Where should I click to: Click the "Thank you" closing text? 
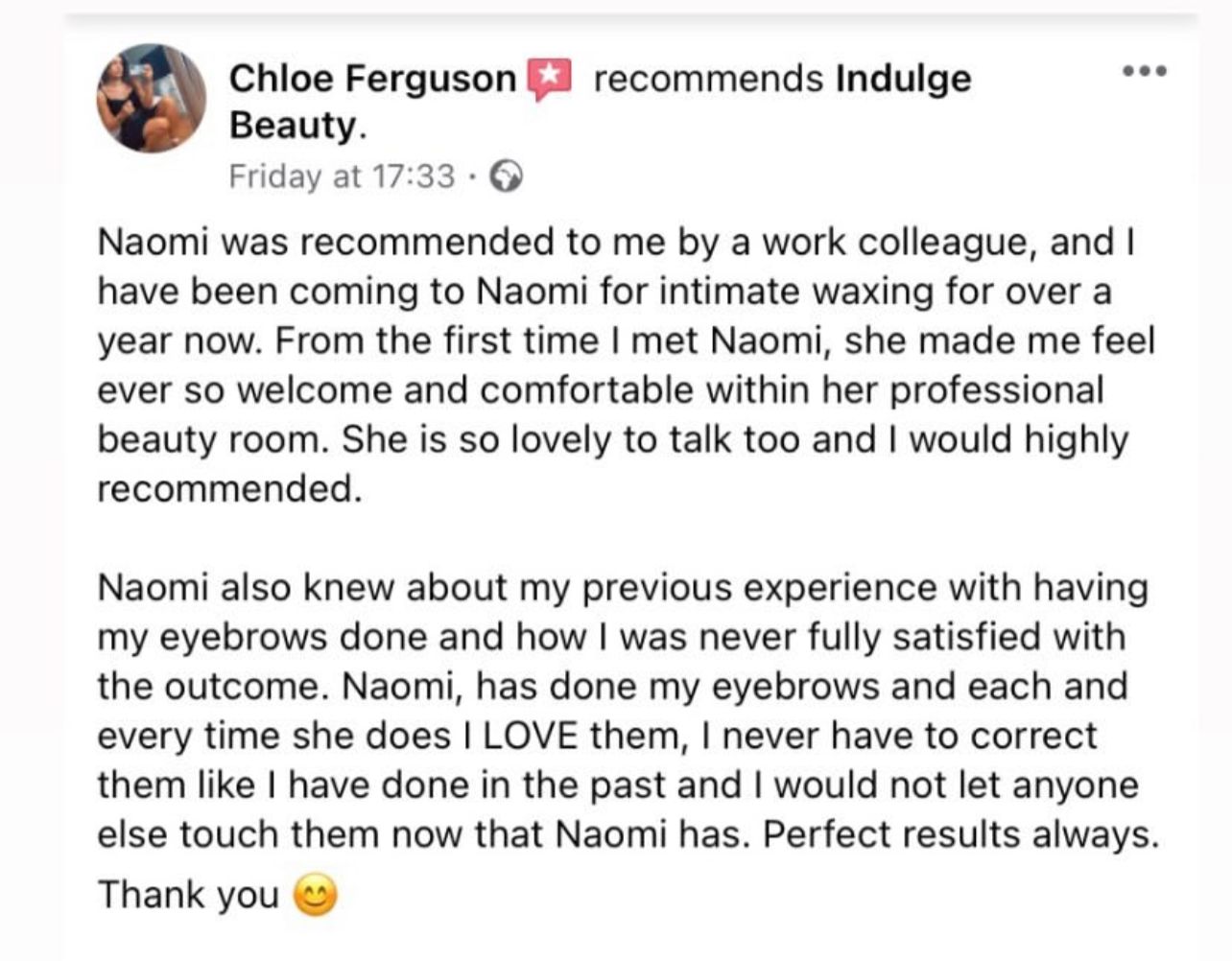188,895
